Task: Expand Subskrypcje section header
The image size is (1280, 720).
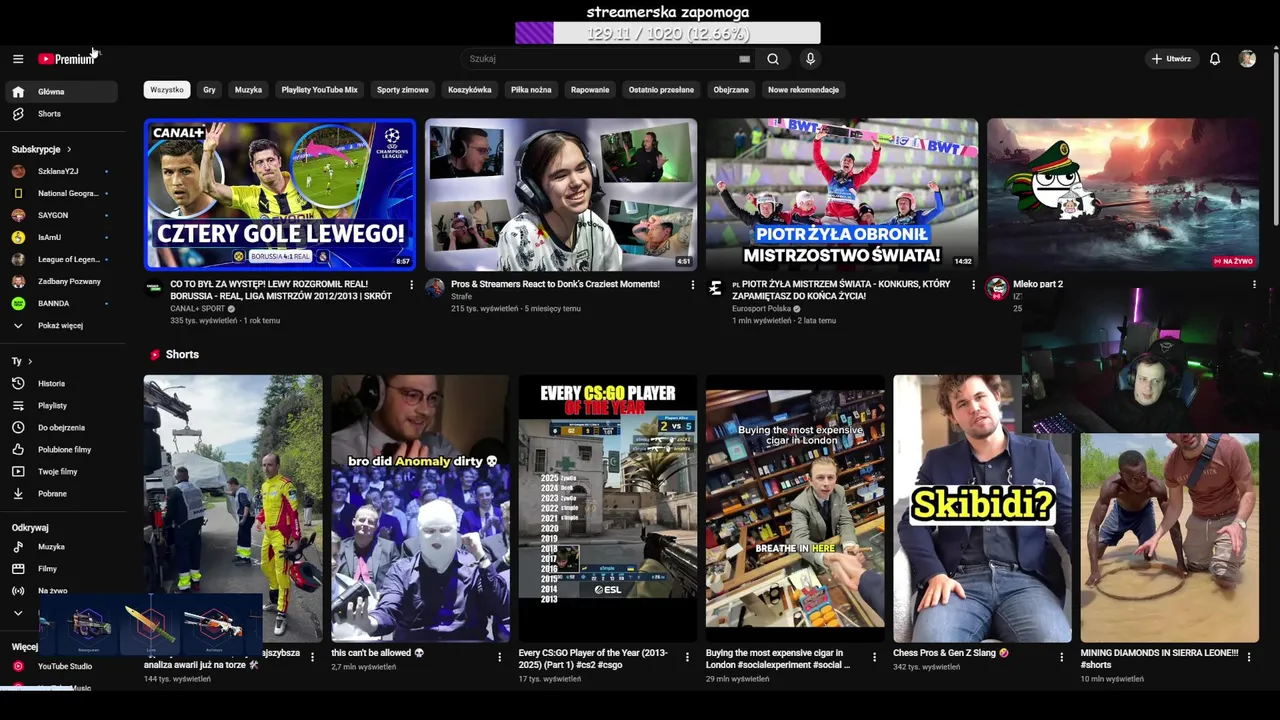Action: click(x=41, y=149)
